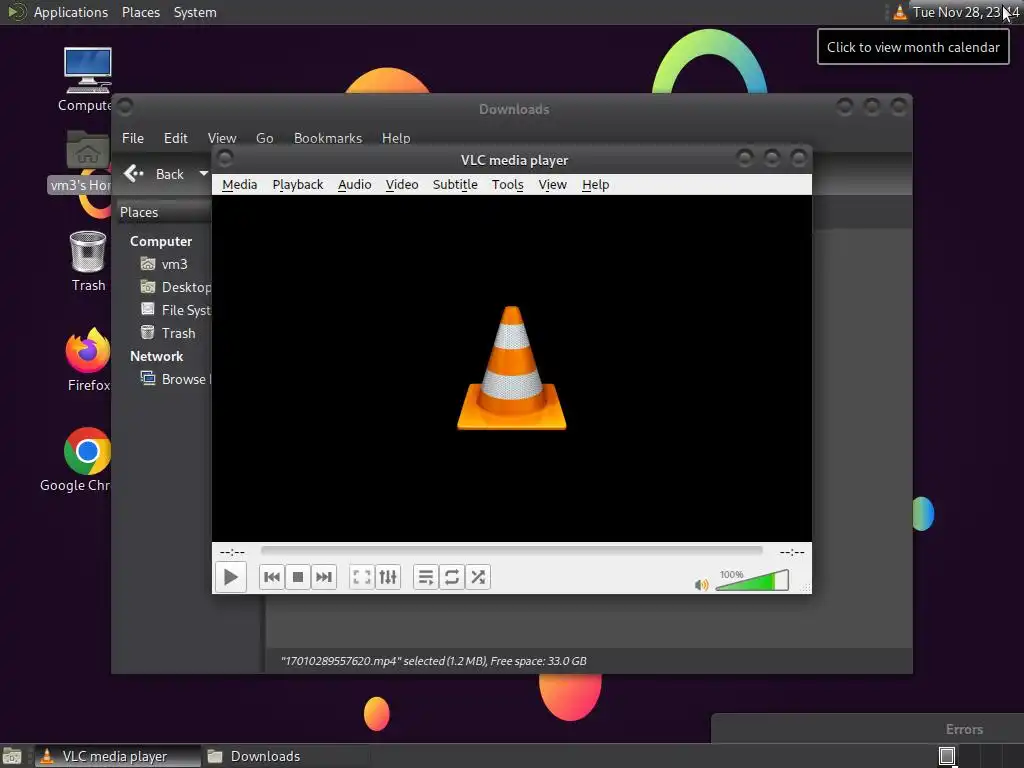Click the remaining time label in VLC
Image resolution: width=1024 pixels, height=768 pixels.
(792, 552)
